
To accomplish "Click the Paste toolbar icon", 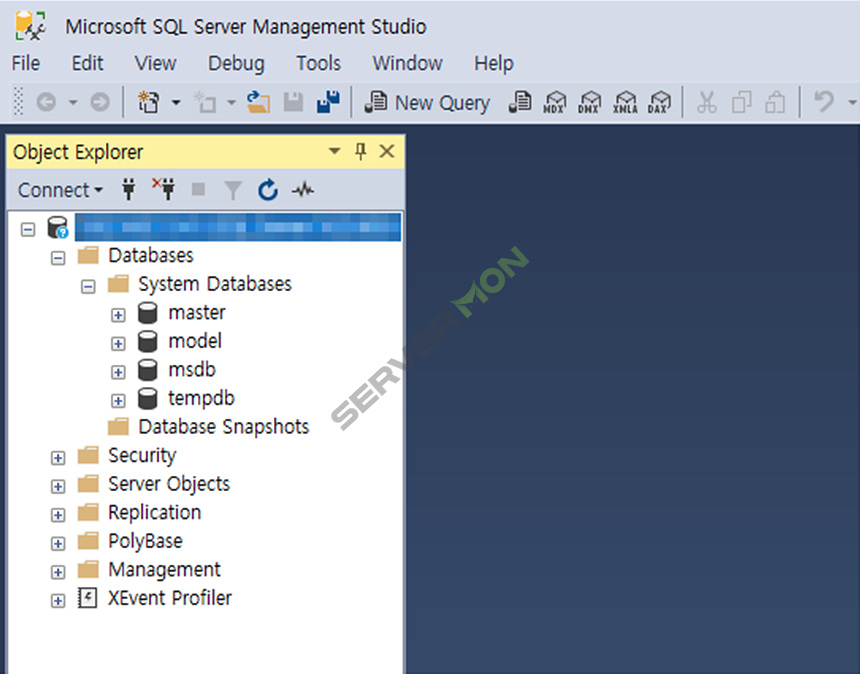I will (775, 102).
